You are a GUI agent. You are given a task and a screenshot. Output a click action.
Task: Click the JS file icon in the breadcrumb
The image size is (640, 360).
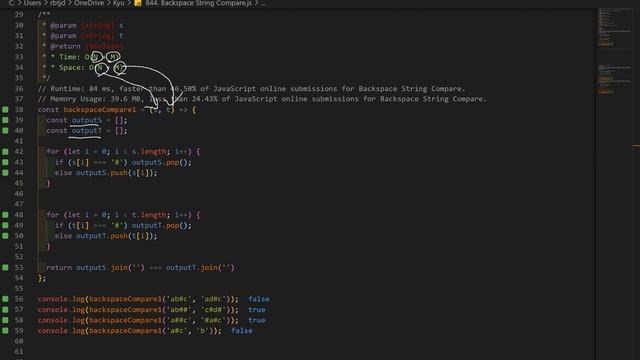(x=138, y=3)
